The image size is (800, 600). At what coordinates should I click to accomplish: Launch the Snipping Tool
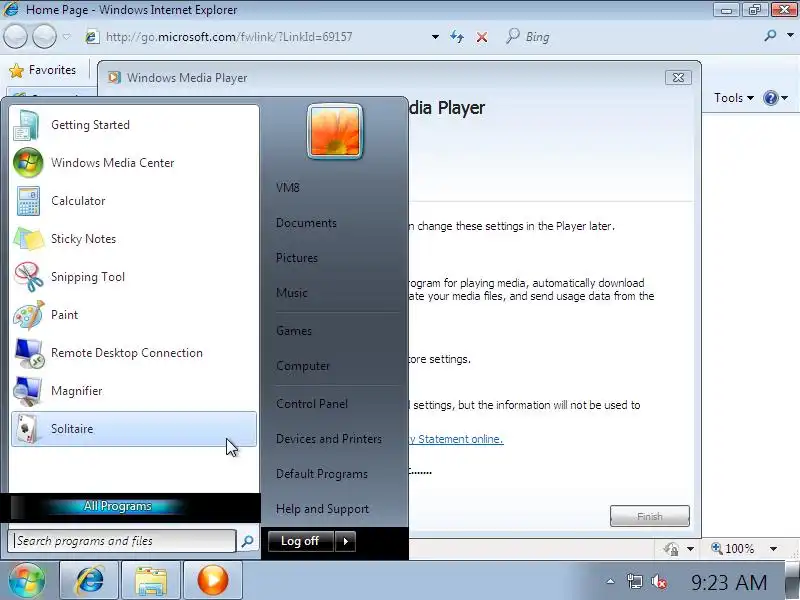134,277
